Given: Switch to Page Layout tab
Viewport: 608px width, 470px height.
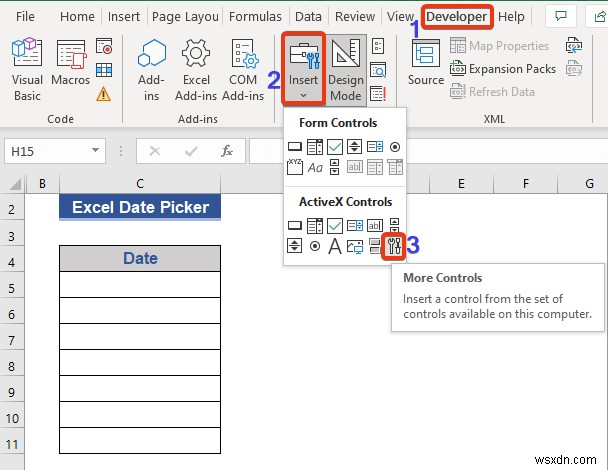Looking at the screenshot, I should 185,17.
